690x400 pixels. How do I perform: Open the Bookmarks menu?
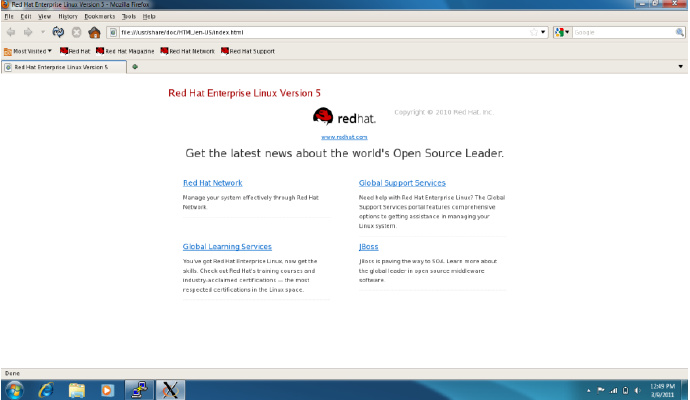click(x=99, y=16)
